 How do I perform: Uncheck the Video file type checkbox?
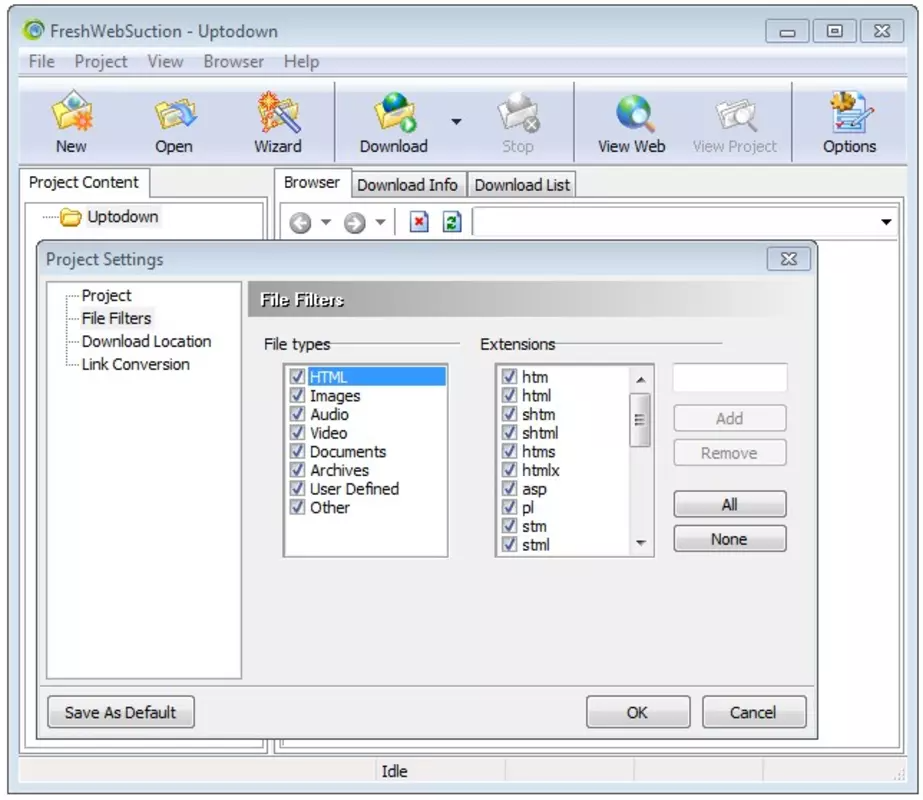(x=297, y=433)
